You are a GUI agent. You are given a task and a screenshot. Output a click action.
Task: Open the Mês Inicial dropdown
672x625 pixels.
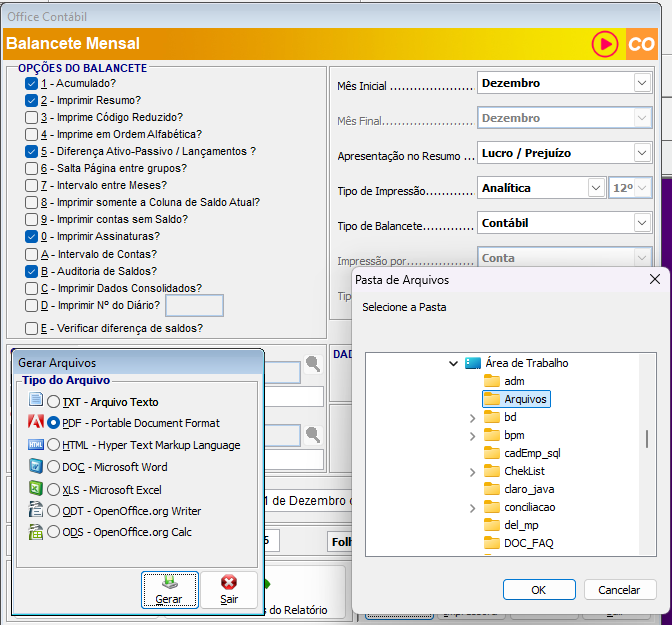[x=641, y=83]
